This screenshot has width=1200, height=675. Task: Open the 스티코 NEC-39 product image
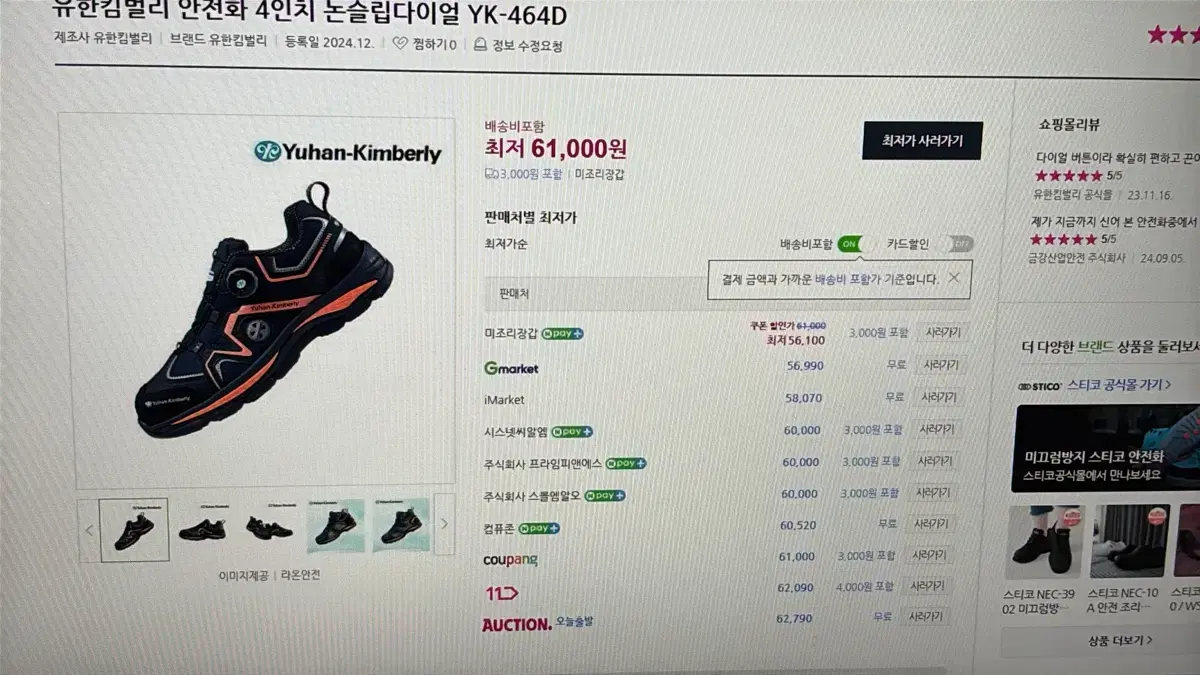point(1044,541)
